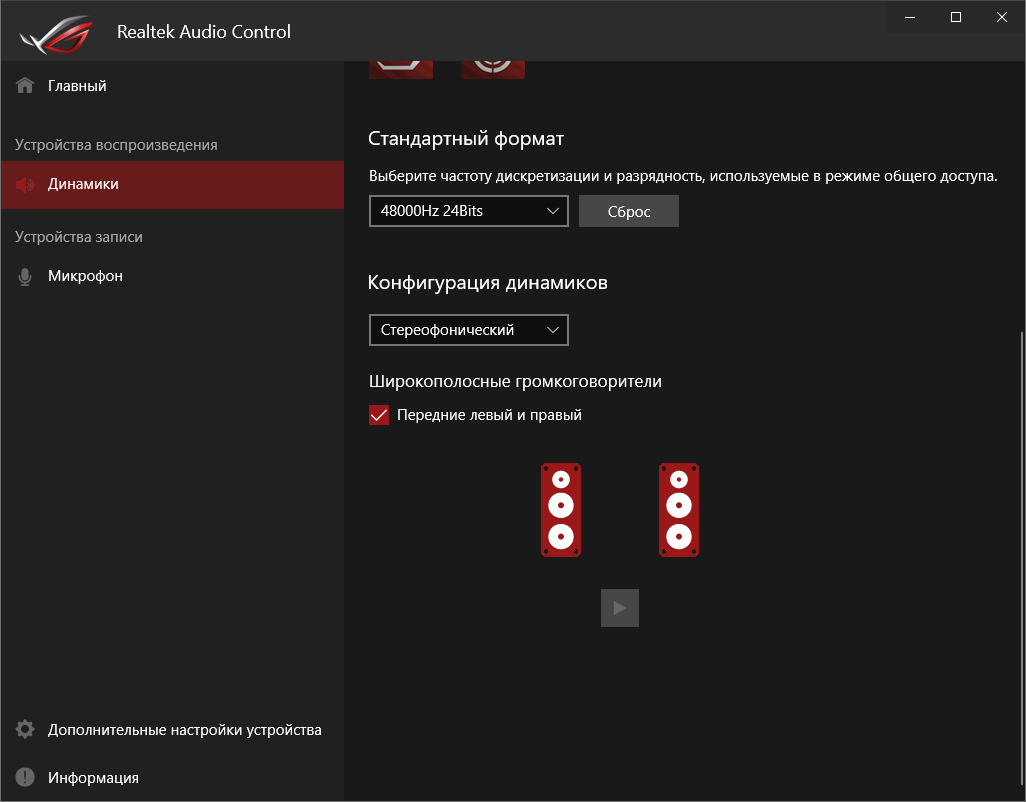Click the home icon beside Главный
Viewport: 1026px width, 802px height.
(25, 86)
